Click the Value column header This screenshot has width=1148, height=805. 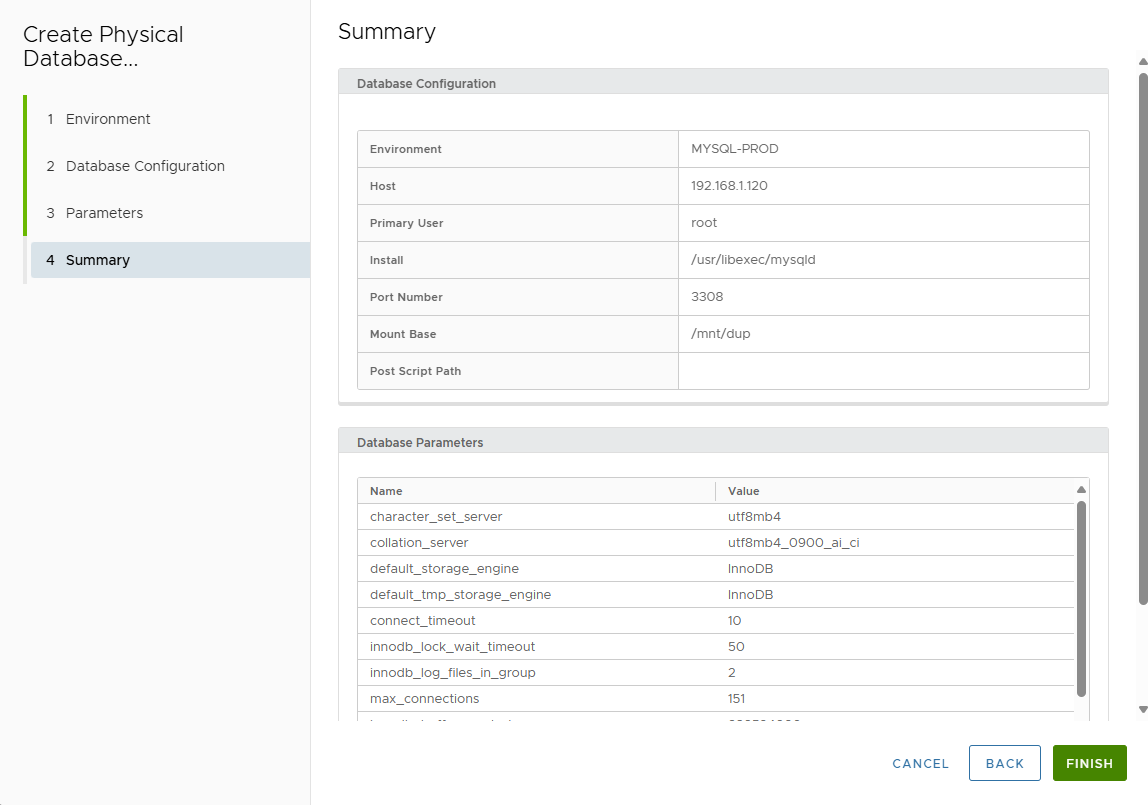point(743,491)
